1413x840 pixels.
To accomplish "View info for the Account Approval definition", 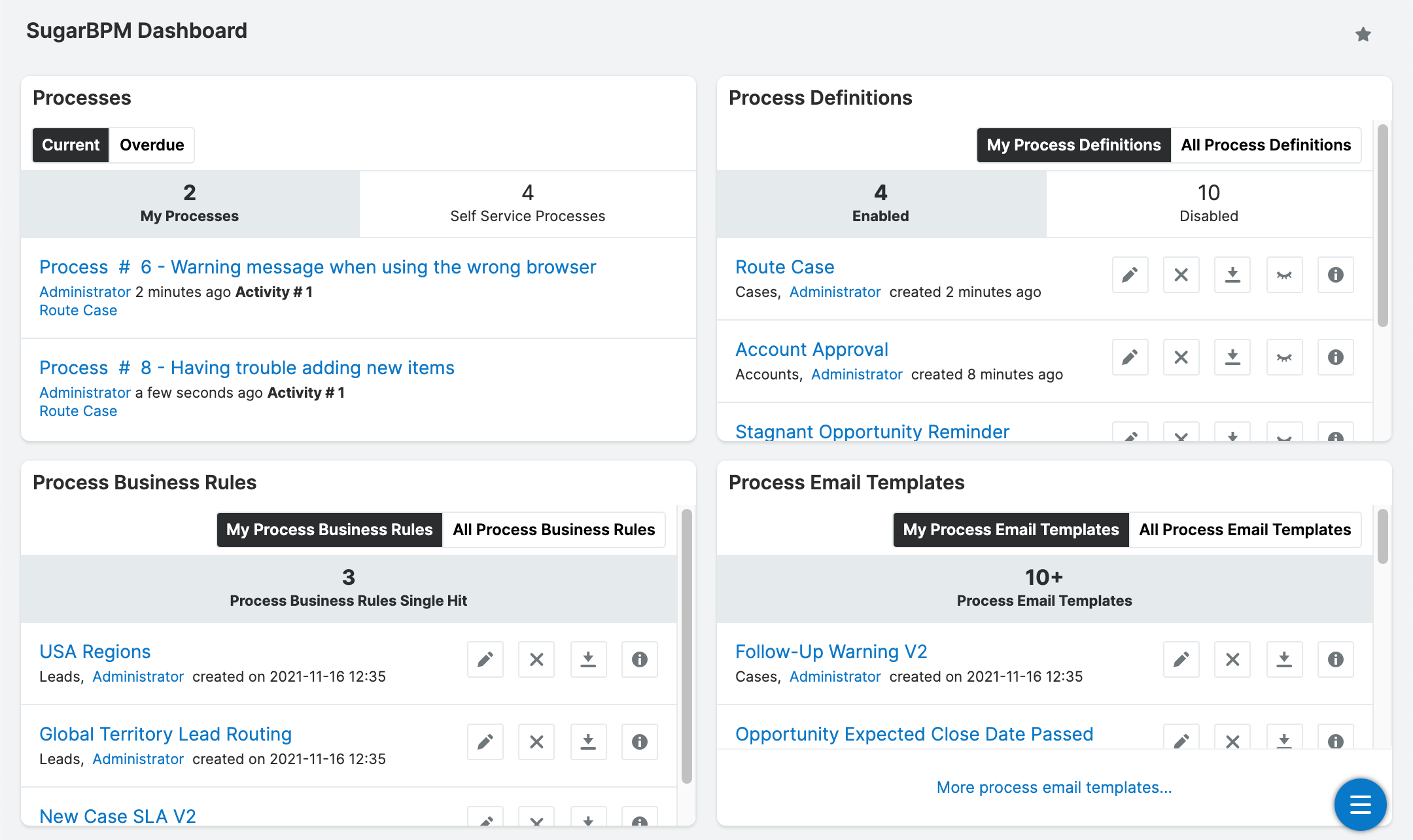I will (x=1335, y=357).
